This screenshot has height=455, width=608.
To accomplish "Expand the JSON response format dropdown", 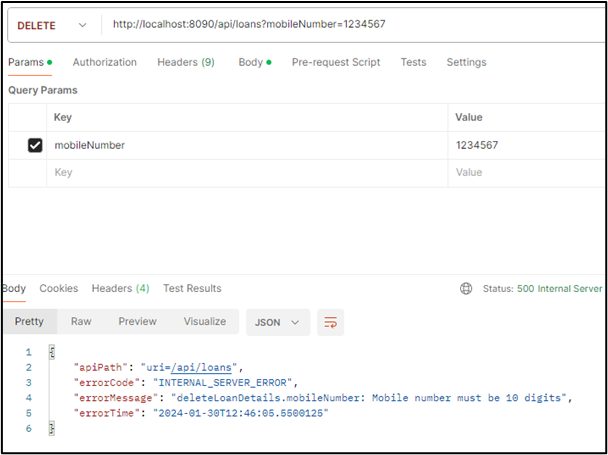I will coord(277,322).
